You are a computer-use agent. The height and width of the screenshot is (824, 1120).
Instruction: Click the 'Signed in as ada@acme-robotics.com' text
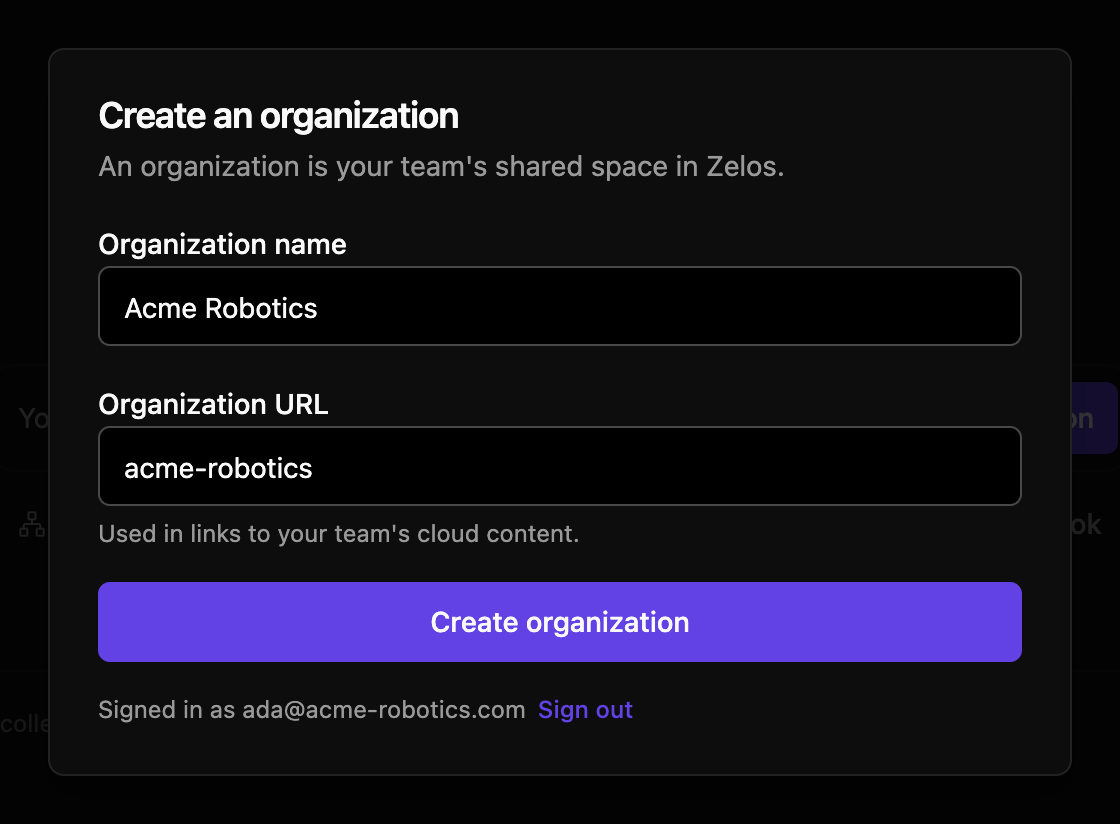coord(311,710)
